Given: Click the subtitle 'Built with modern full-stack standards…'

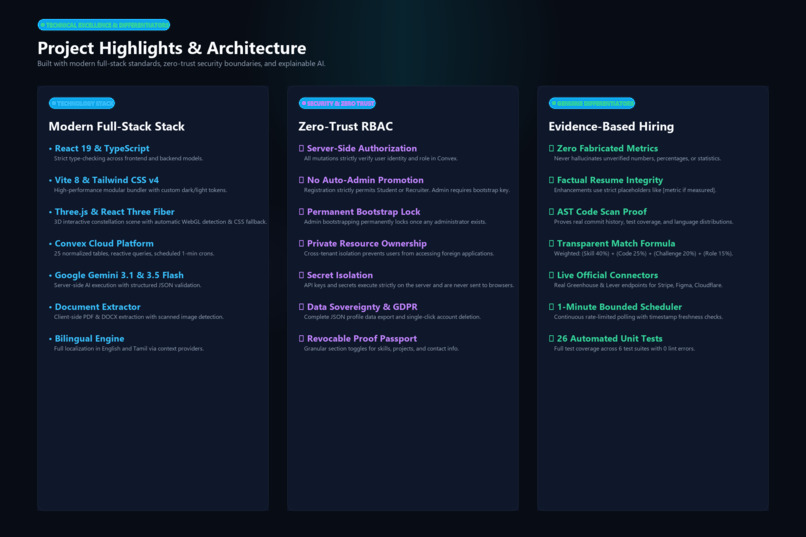Looking at the screenshot, I should click(181, 64).
